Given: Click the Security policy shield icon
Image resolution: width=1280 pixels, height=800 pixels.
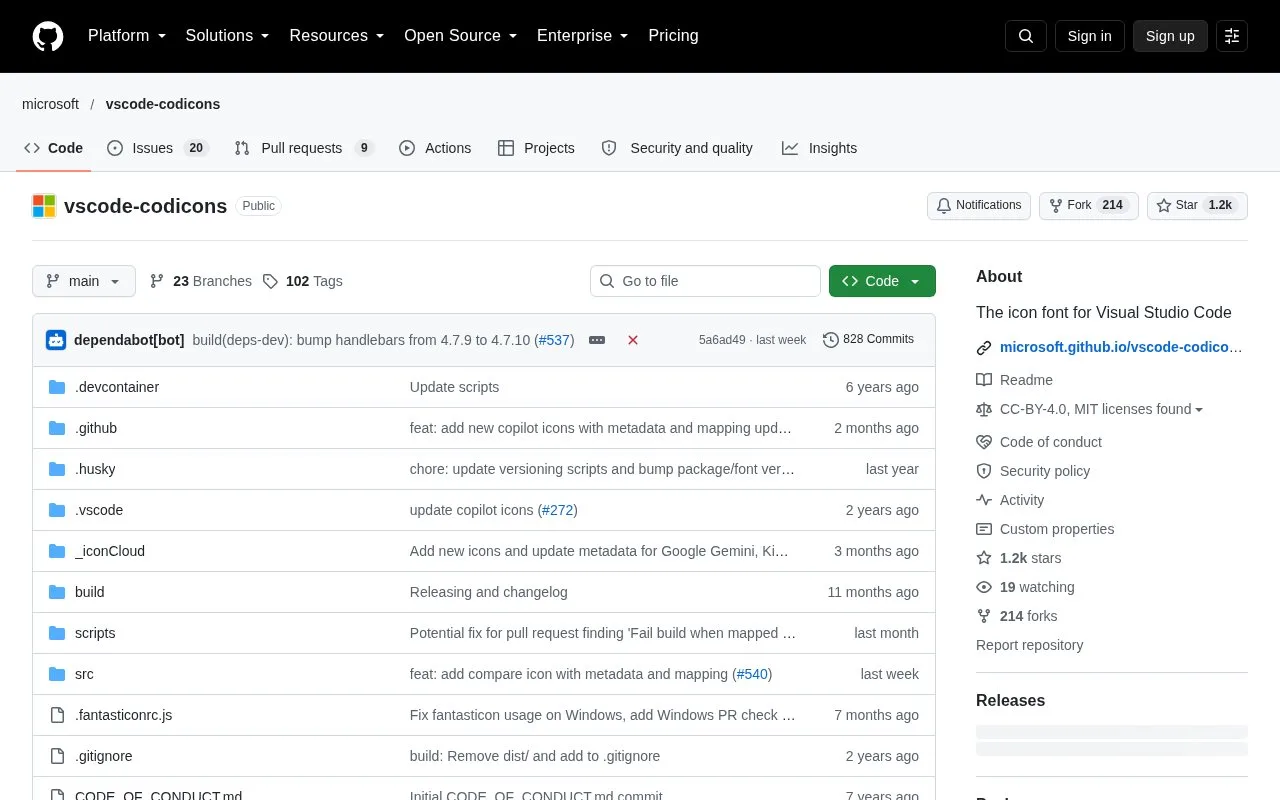Looking at the screenshot, I should pos(984,471).
